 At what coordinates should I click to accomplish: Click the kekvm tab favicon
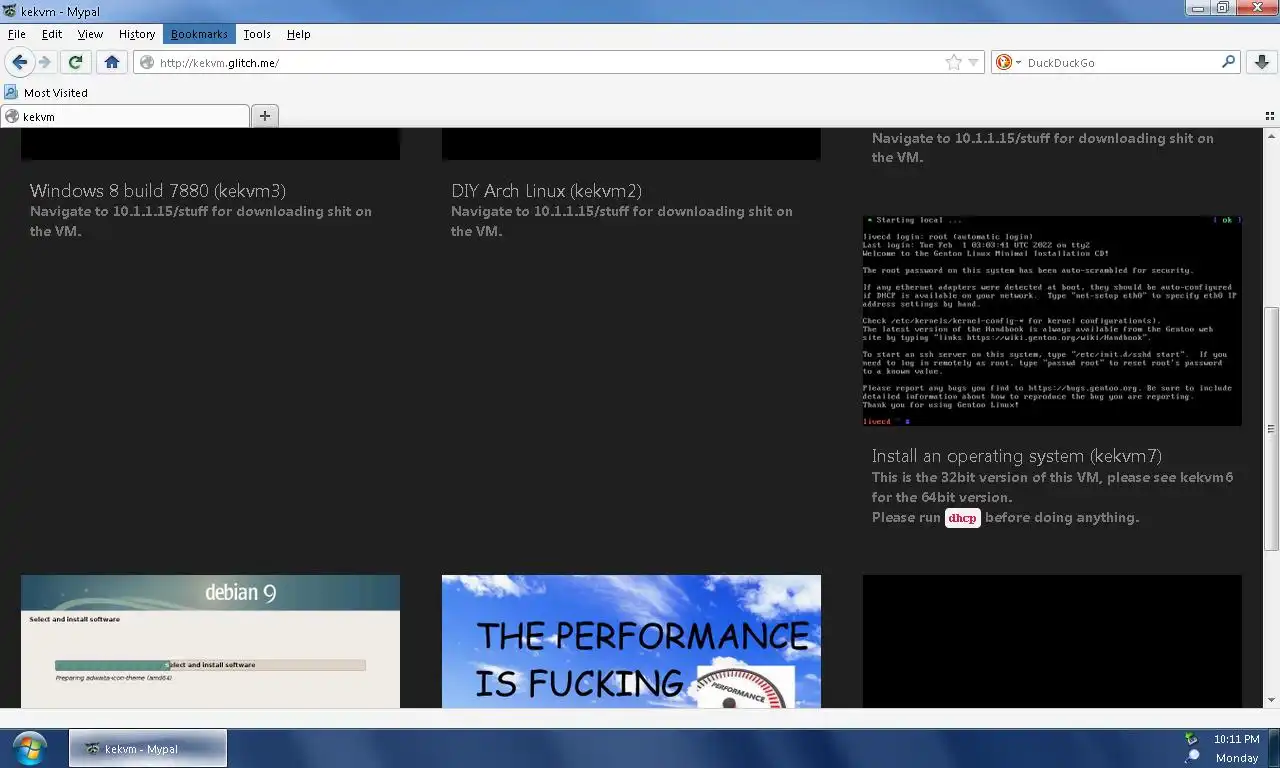click(x=12, y=116)
